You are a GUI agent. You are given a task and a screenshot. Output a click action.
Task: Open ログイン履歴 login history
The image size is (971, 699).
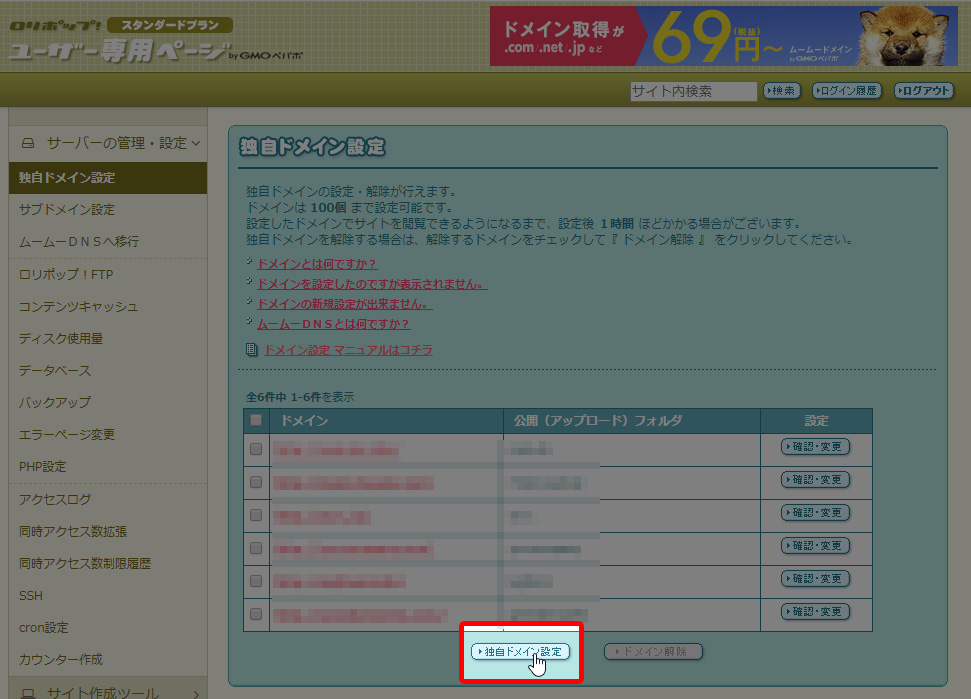coord(846,91)
